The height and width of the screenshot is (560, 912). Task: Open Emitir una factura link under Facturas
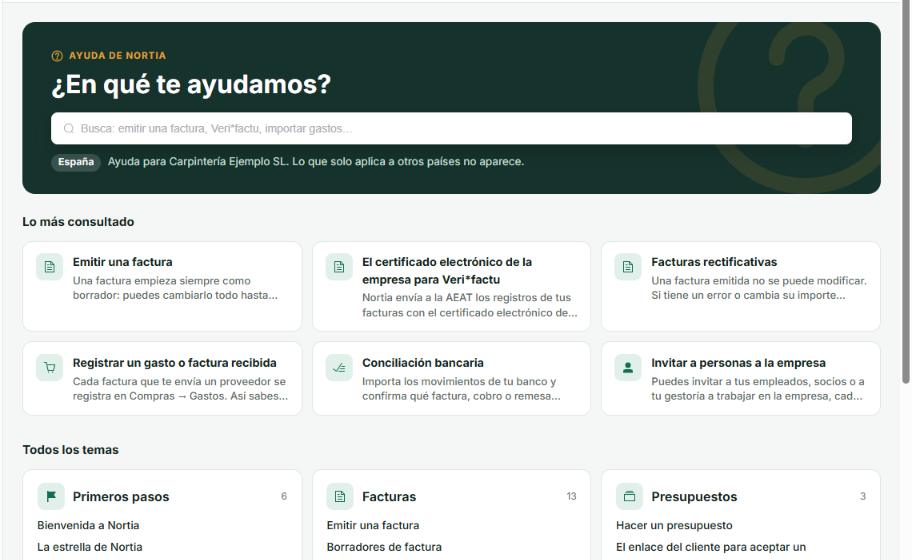(373, 525)
